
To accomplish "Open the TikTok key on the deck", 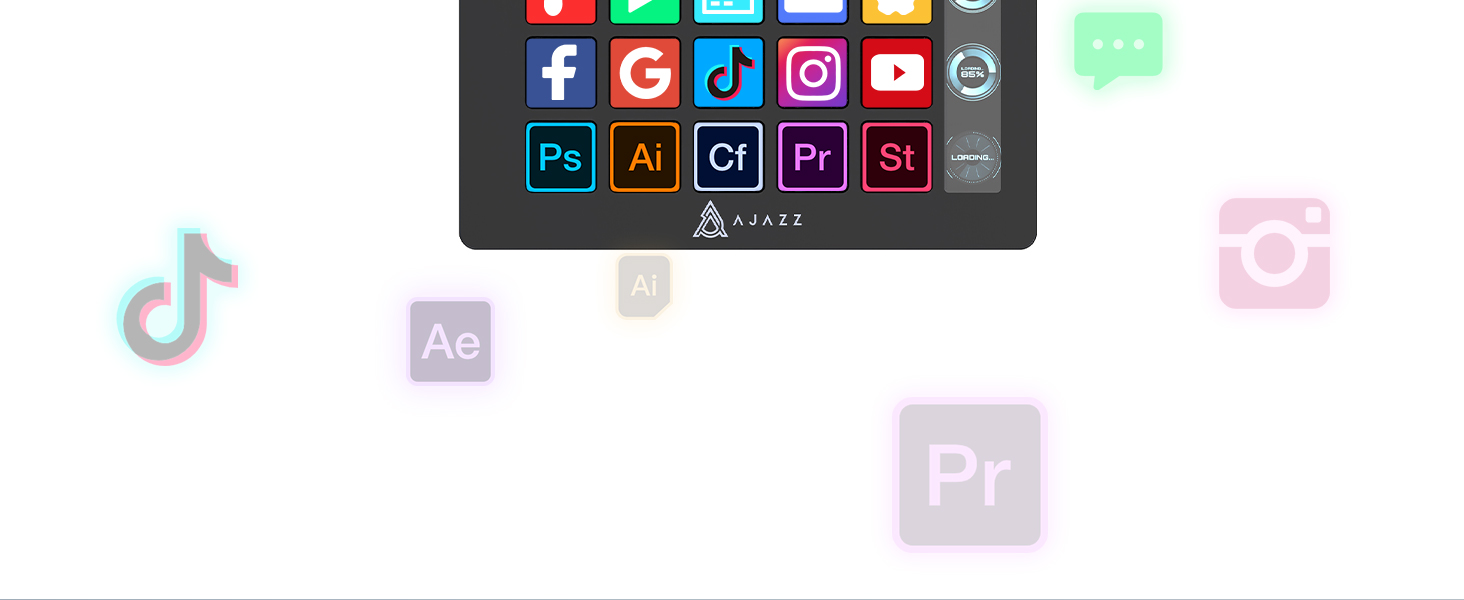I will point(729,73).
